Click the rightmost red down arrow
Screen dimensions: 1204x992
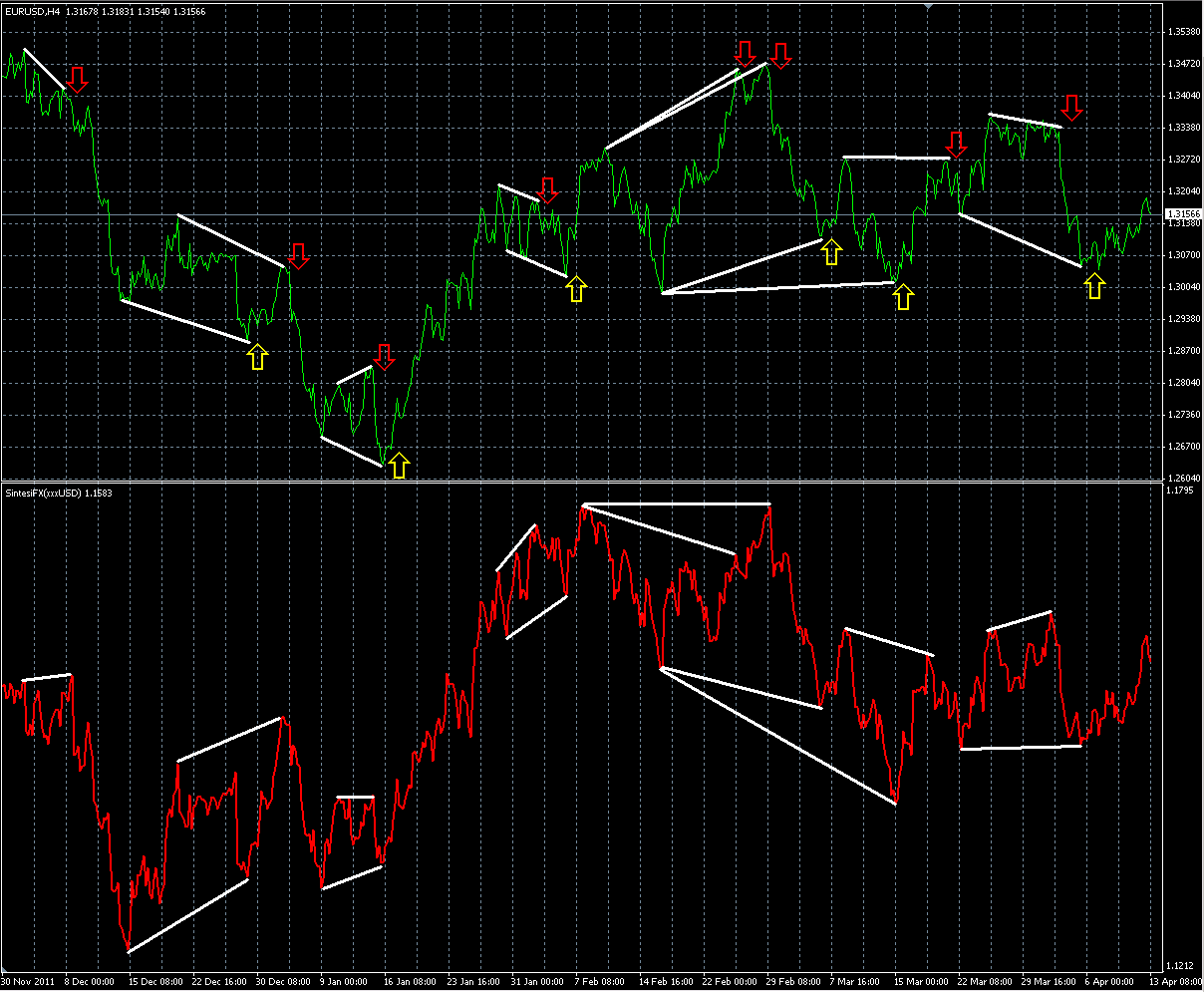pyautogui.click(x=1071, y=107)
